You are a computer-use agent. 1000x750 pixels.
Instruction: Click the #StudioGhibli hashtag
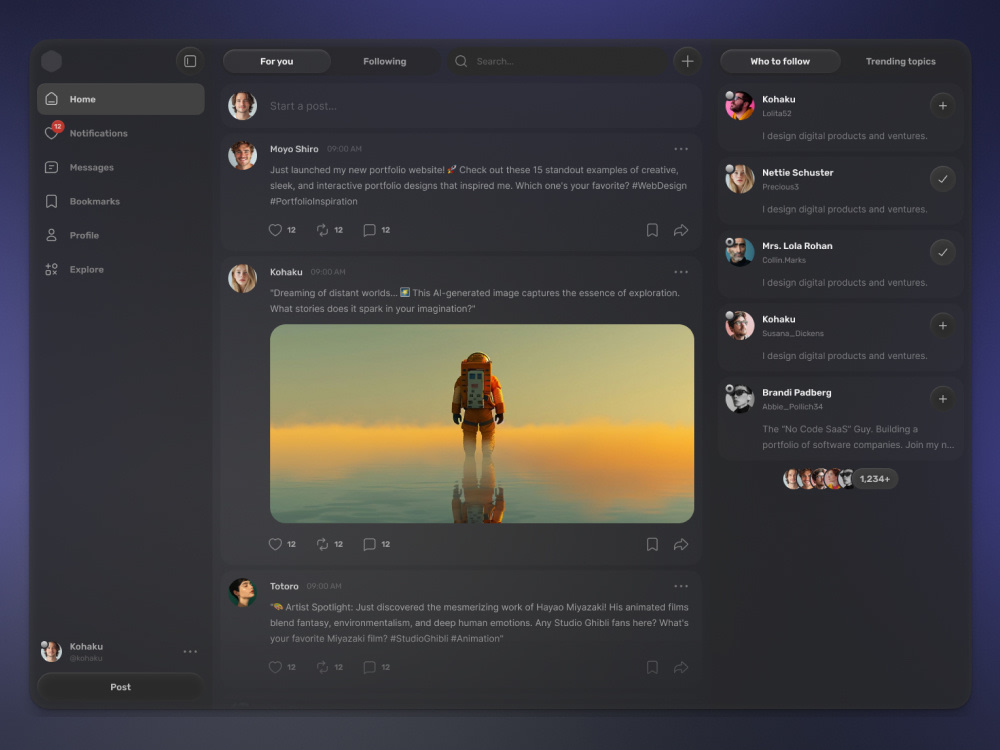pos(419,638)
